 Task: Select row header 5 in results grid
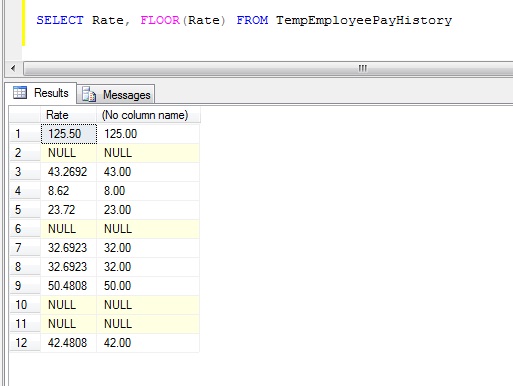25,210
